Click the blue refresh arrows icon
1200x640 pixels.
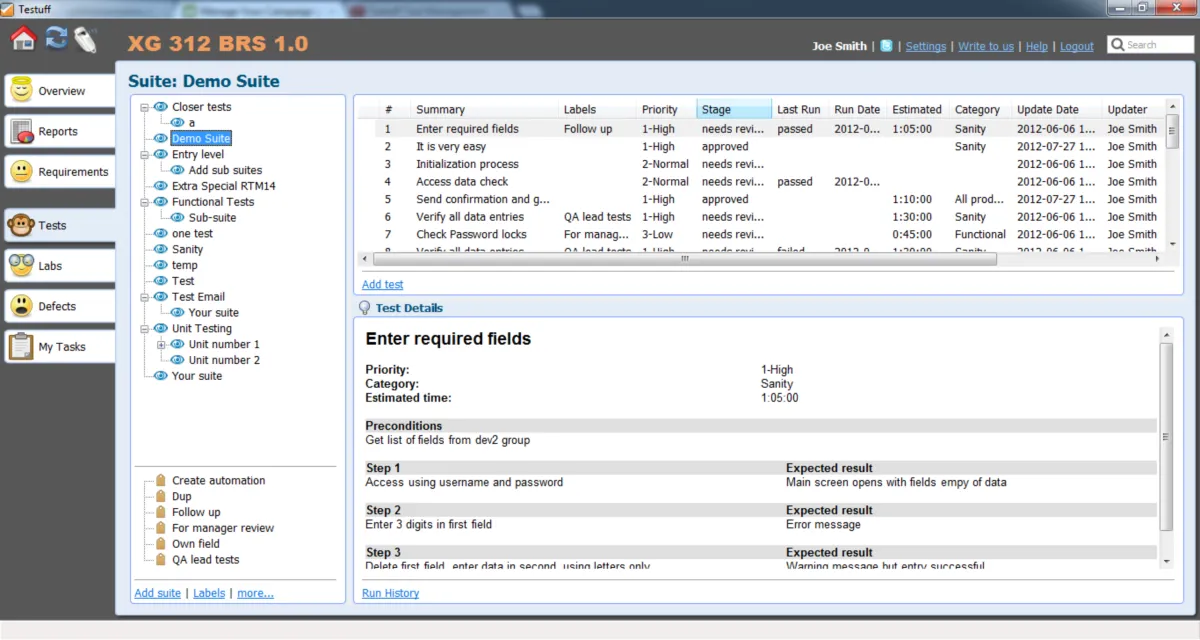coord(56,39)
